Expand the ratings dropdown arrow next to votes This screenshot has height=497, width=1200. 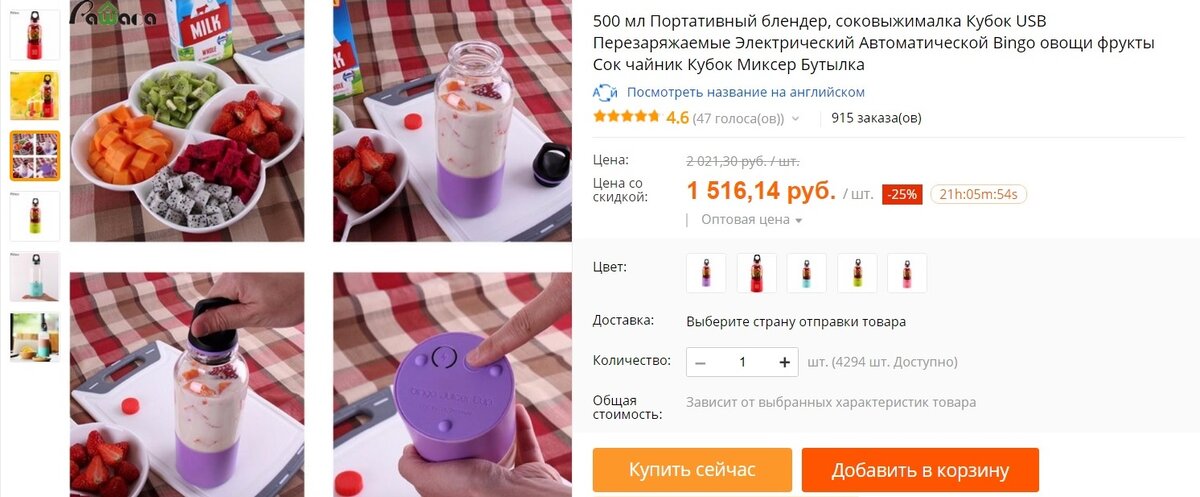click(x=796, y=119)
